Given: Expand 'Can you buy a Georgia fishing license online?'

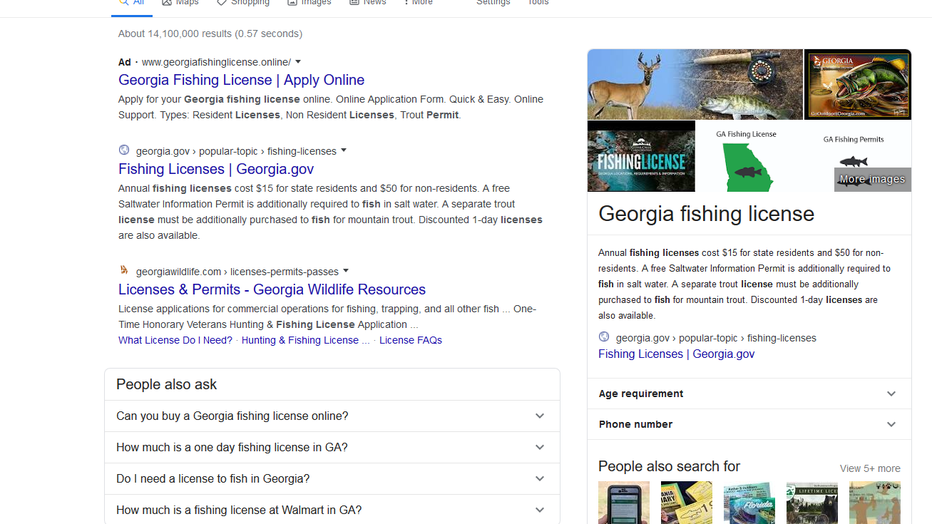Looking at the screenshot, I should pos(332,416).
